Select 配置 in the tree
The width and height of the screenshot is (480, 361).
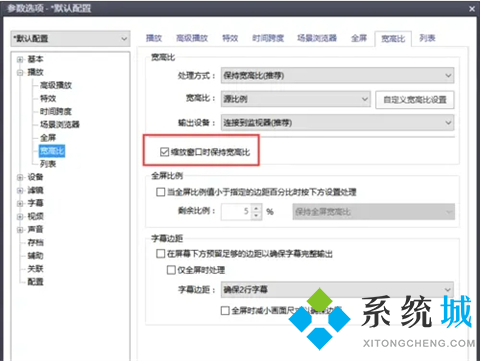coord(35,282)
